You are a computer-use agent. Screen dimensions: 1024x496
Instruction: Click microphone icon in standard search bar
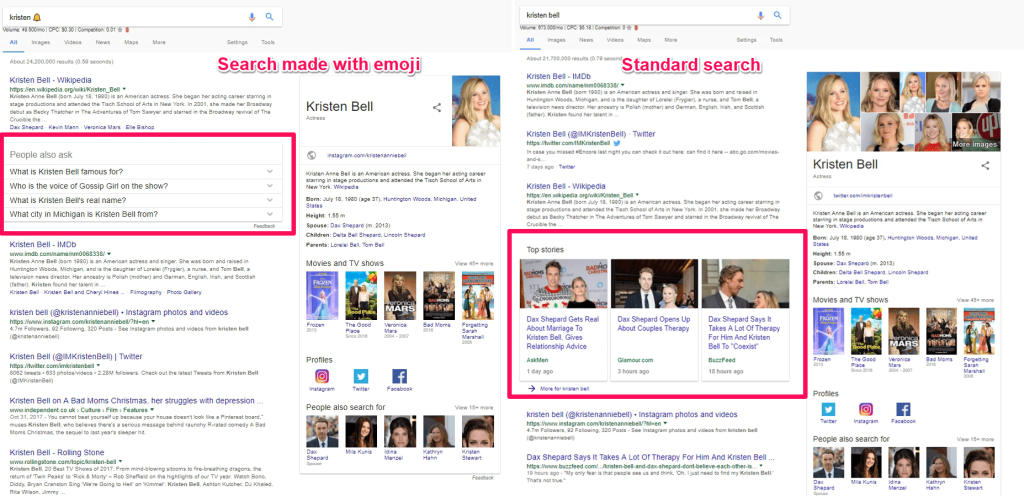760,15
